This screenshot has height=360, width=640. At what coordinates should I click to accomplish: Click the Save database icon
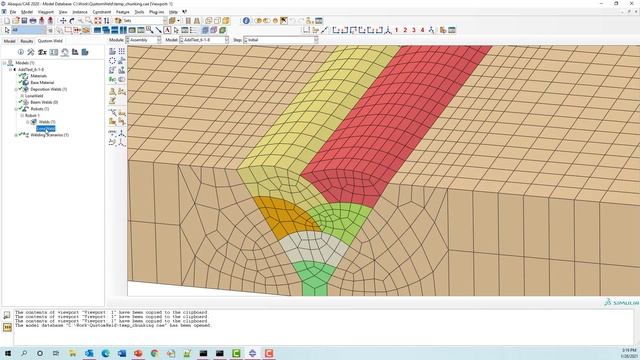pyautogui.click(x=24, y=20)
